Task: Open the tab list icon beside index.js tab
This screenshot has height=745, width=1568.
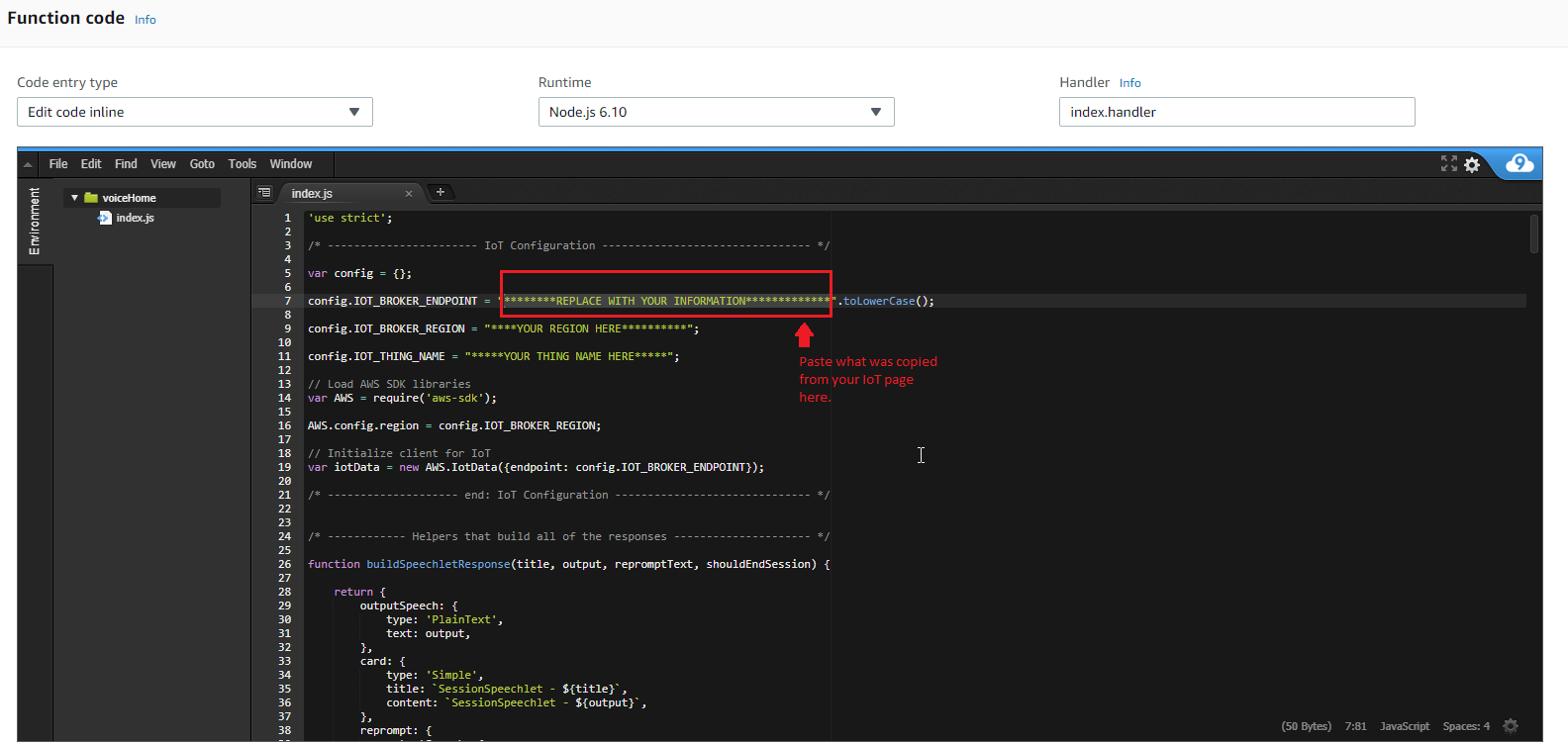Action: pyautogui.click(x=264, y=193)
